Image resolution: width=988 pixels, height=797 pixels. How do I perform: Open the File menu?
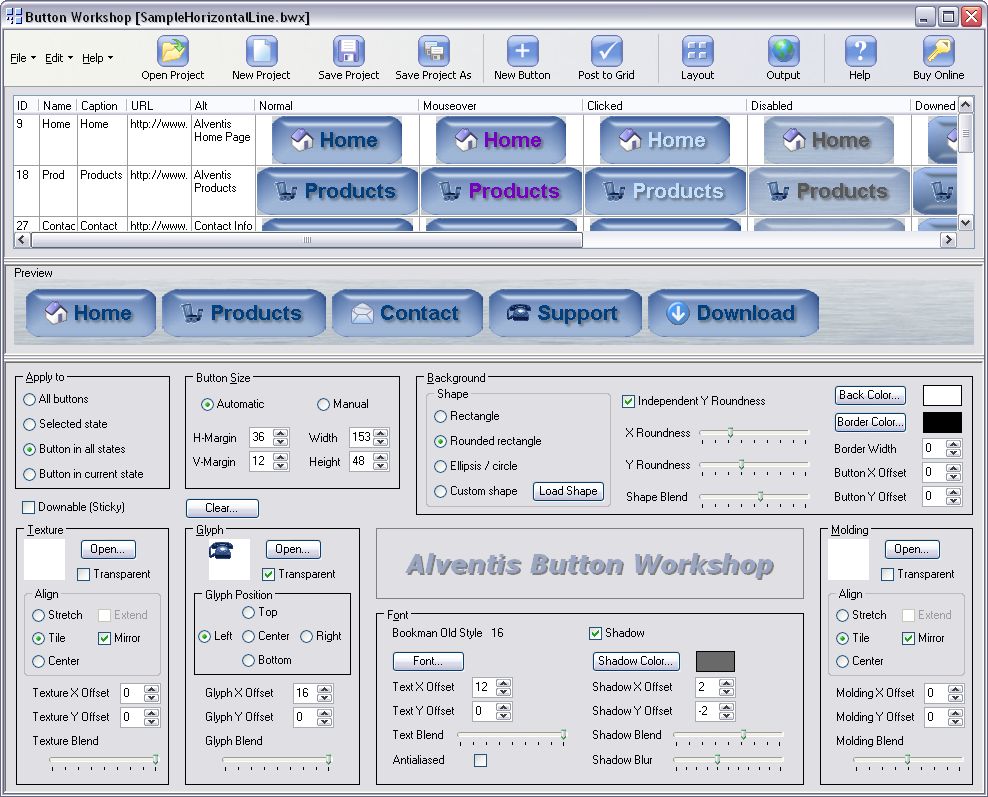[x=22, y=58]
